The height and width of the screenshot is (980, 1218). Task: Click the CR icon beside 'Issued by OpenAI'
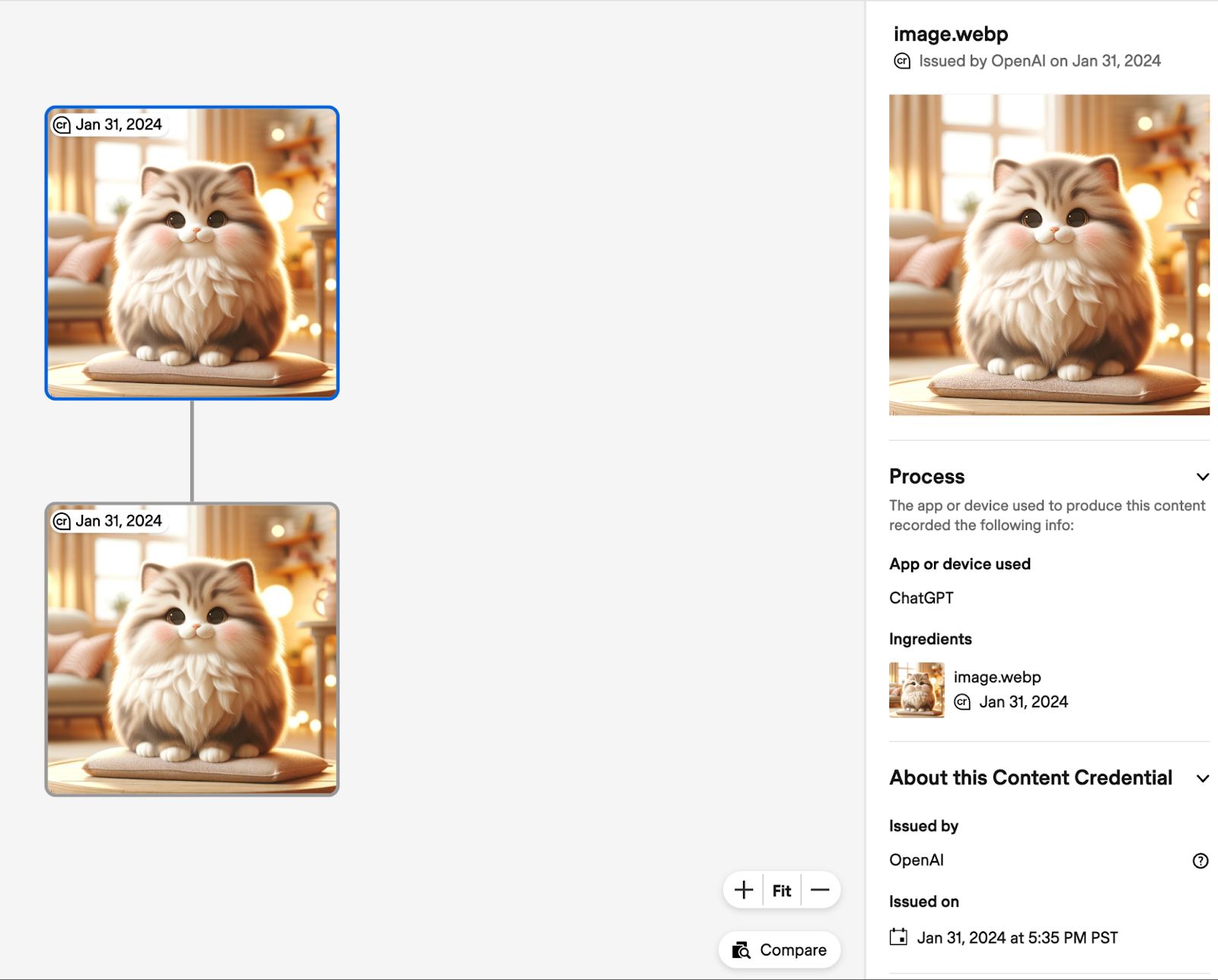(x=901, y=61)
